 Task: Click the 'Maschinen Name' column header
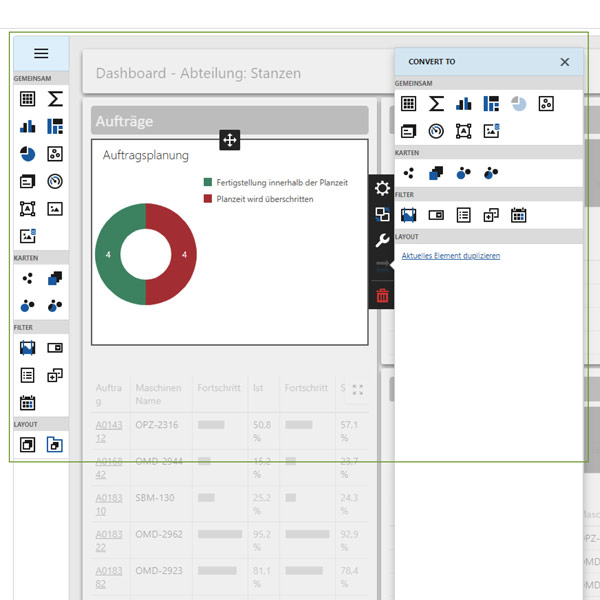tap(158, 395)
